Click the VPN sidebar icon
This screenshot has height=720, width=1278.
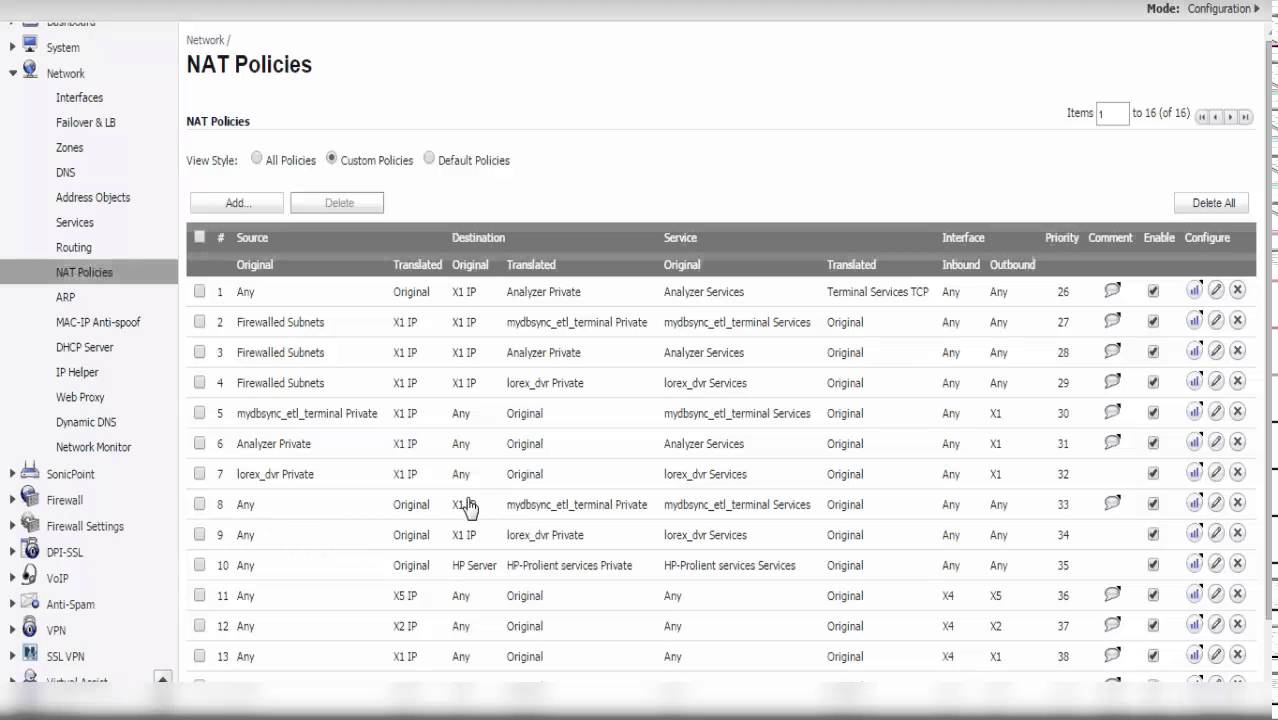point(30,629)
